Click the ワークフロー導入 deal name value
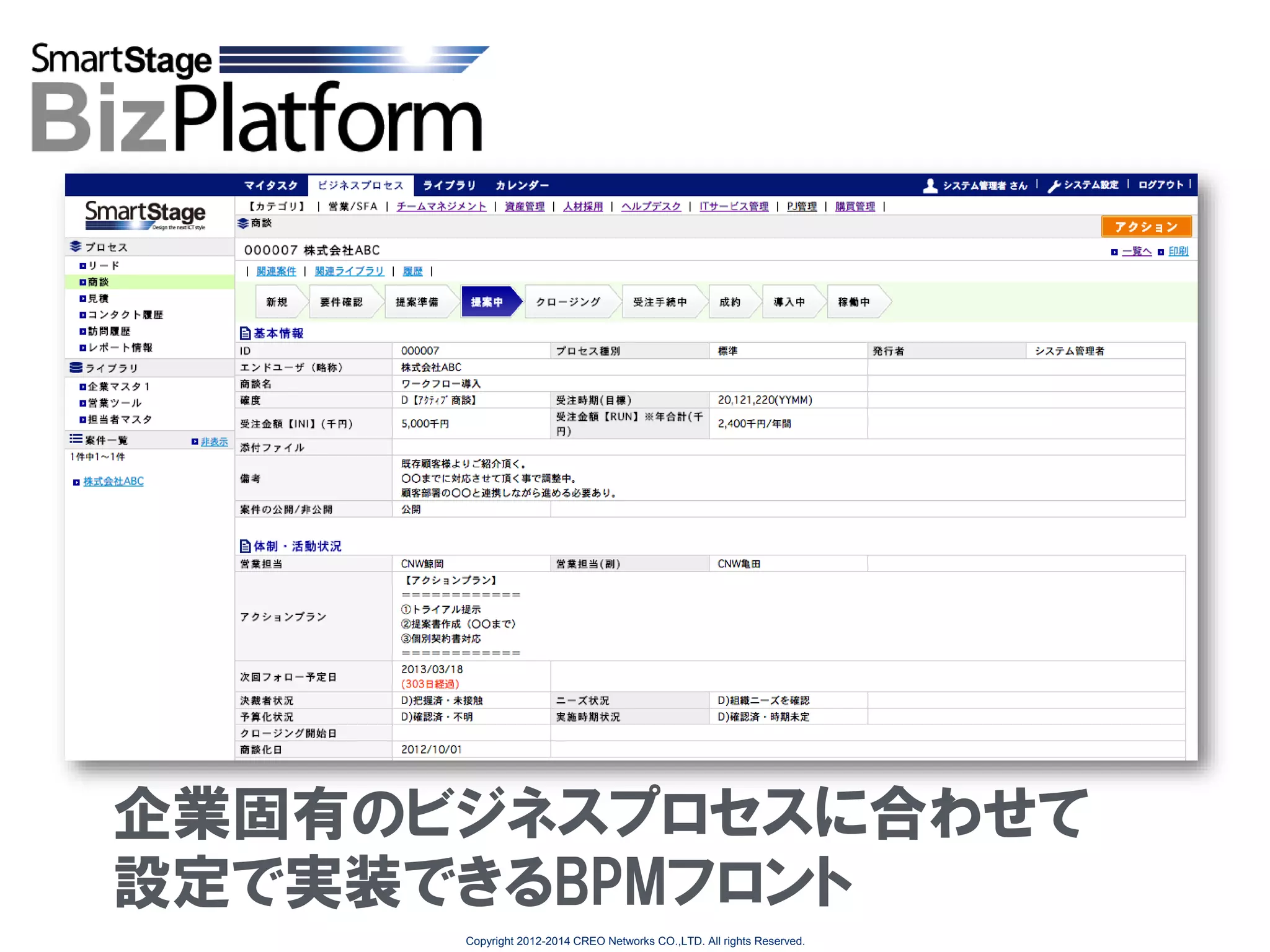The image size is (1270, 952). [440, 384]
